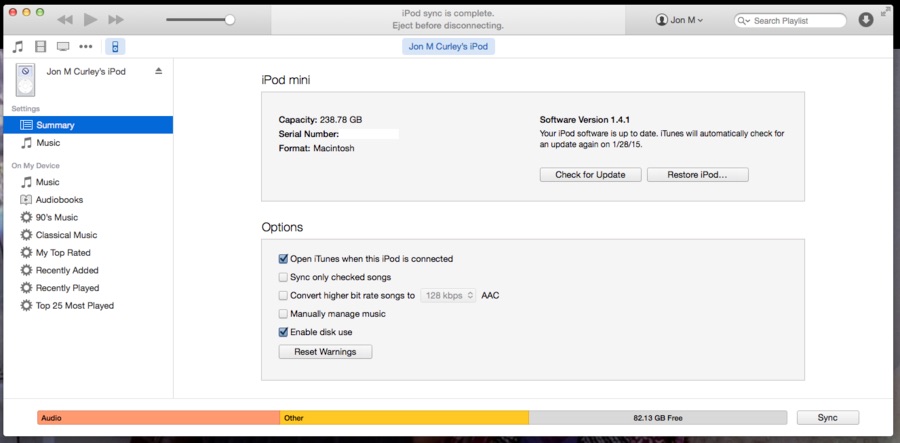Click the Other segment of storage bar
The image size is (900, 443).
coord(404,418)
